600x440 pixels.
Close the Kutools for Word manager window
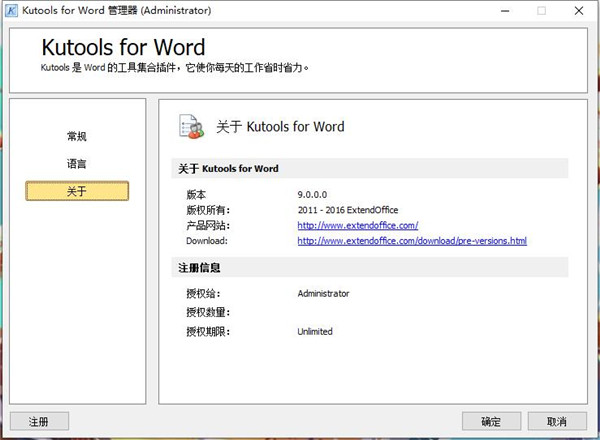coord(583,11)
